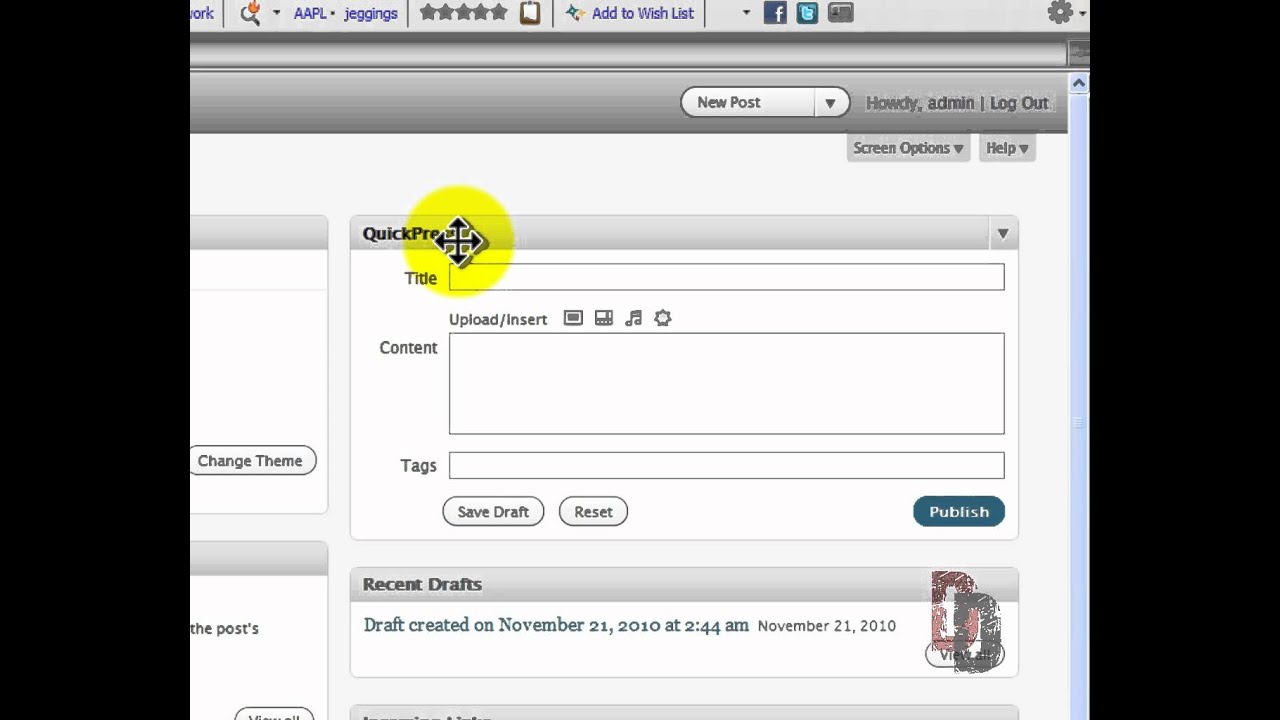
Task: Click into the Tags input field
Action: pyautogui.click(x=726, y=465)
